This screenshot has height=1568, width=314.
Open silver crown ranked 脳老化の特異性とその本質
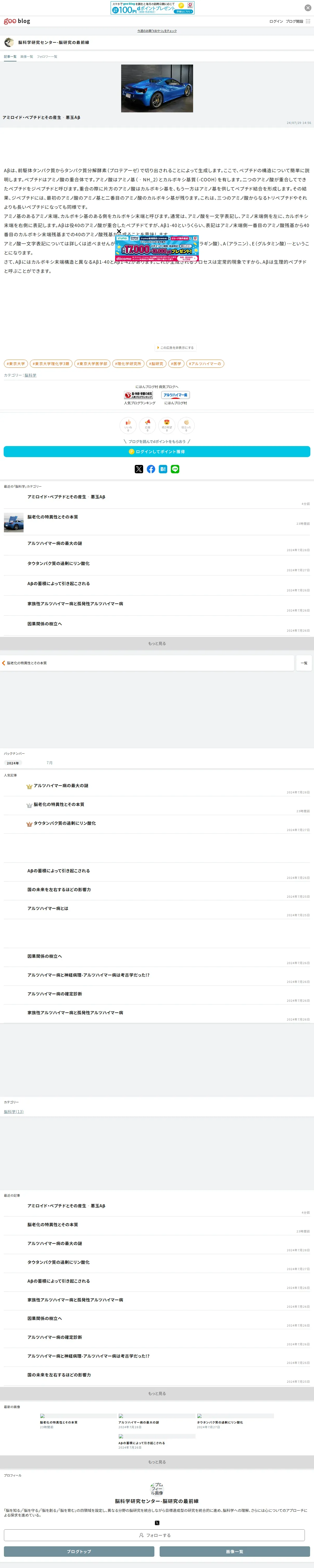59,804
